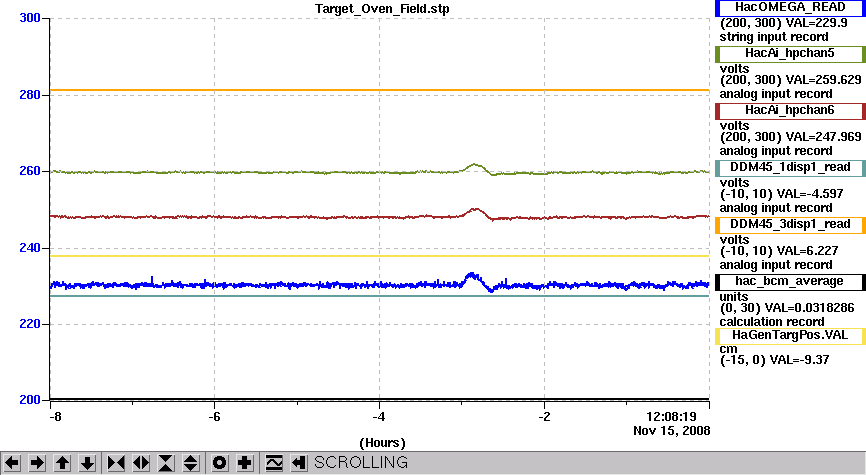This screenshot has height=475, width=866.
Task: Click the vertical zoom-in hourglass icon
Action: [x=166, y=462]
